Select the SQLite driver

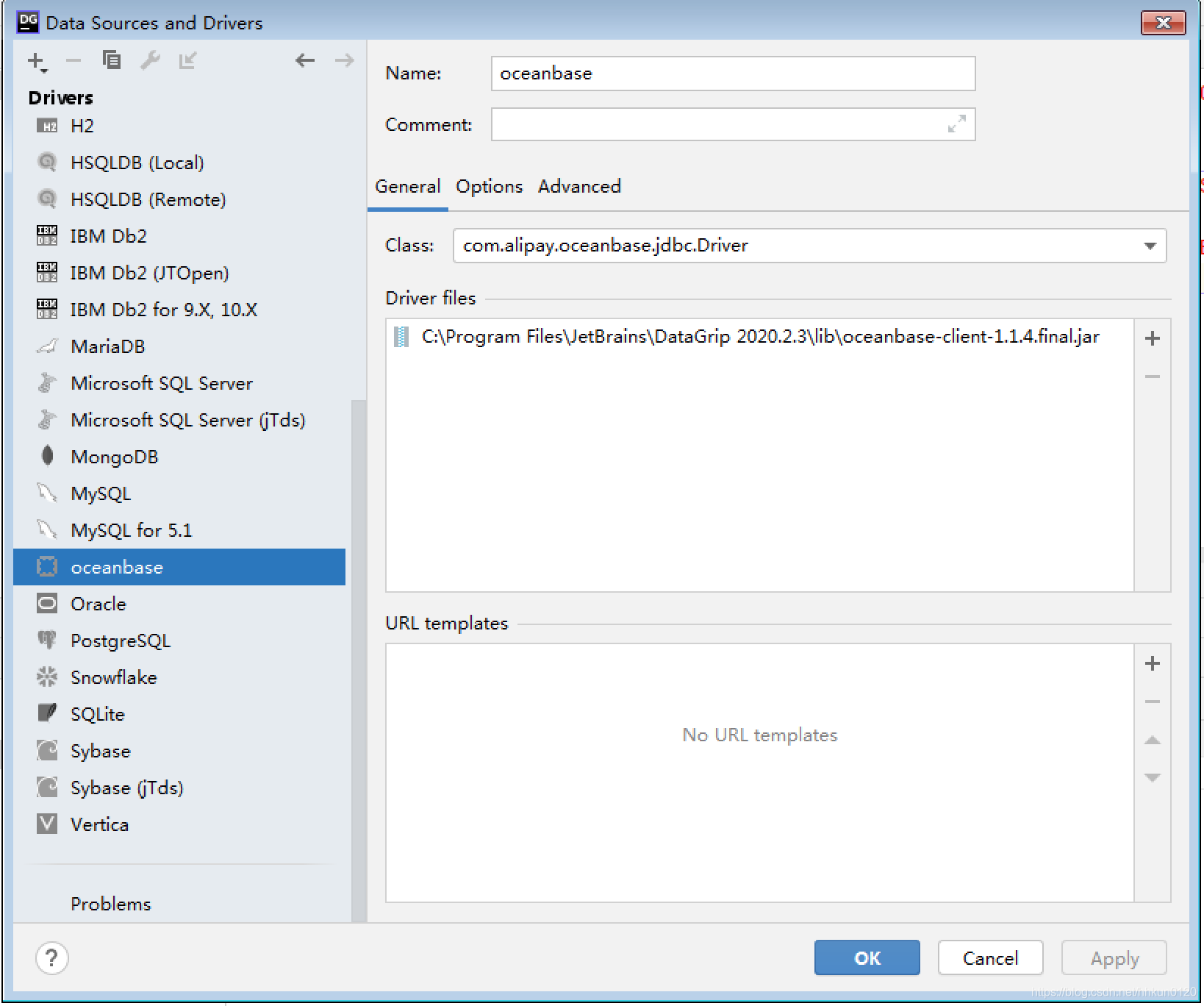[x=179, y=714]
